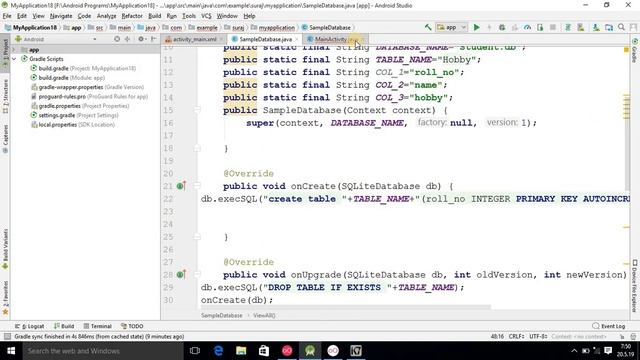The image size is (640, 360).
Task: Click the Collapse All icon in Project panel
Action: (x=127, y=39)
